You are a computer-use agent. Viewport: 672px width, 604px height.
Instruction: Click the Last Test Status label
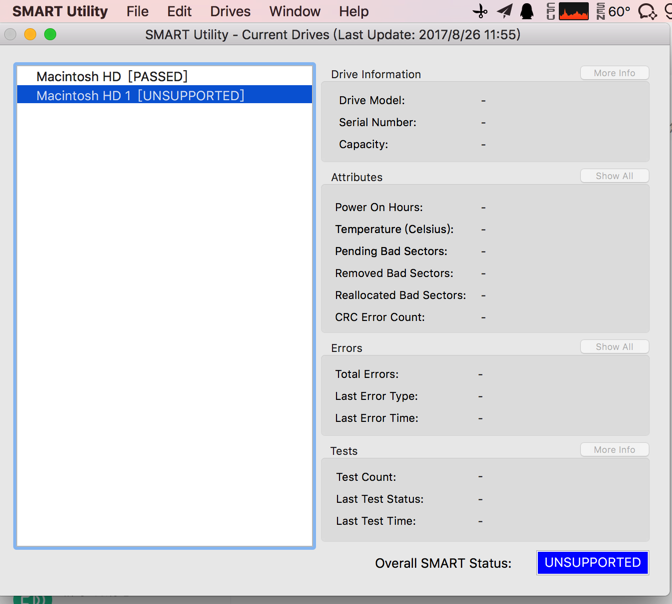380,499
